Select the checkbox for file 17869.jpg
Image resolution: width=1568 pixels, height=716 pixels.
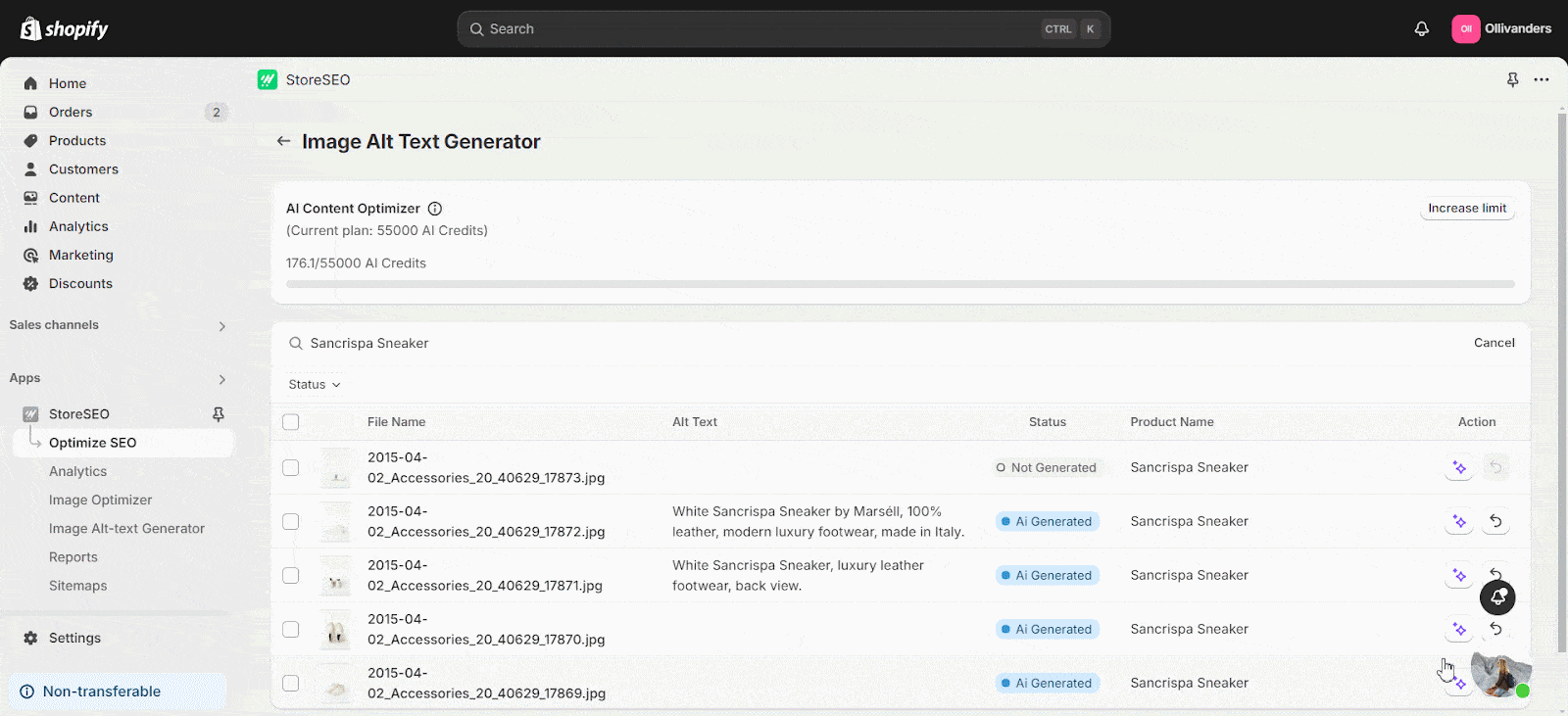click(x=291, y=684)
